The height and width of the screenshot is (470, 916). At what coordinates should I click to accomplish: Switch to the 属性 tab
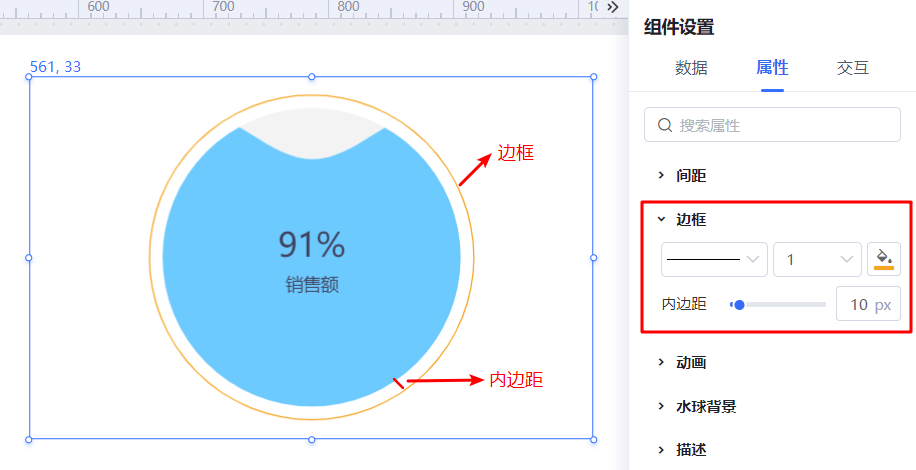tap(772, 68)
